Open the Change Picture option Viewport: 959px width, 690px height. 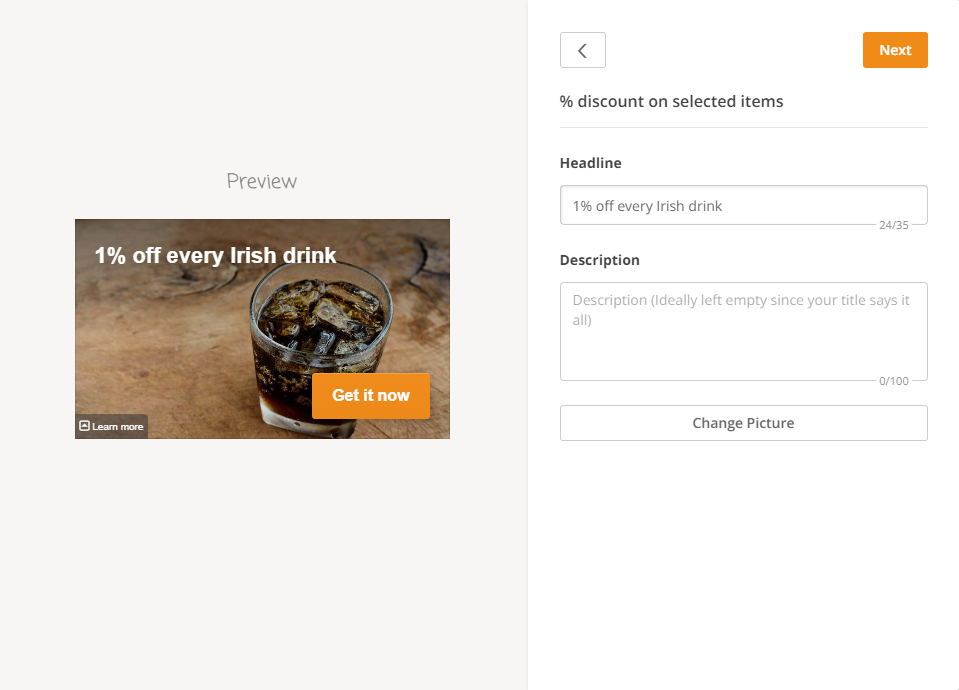coord(743,423)
